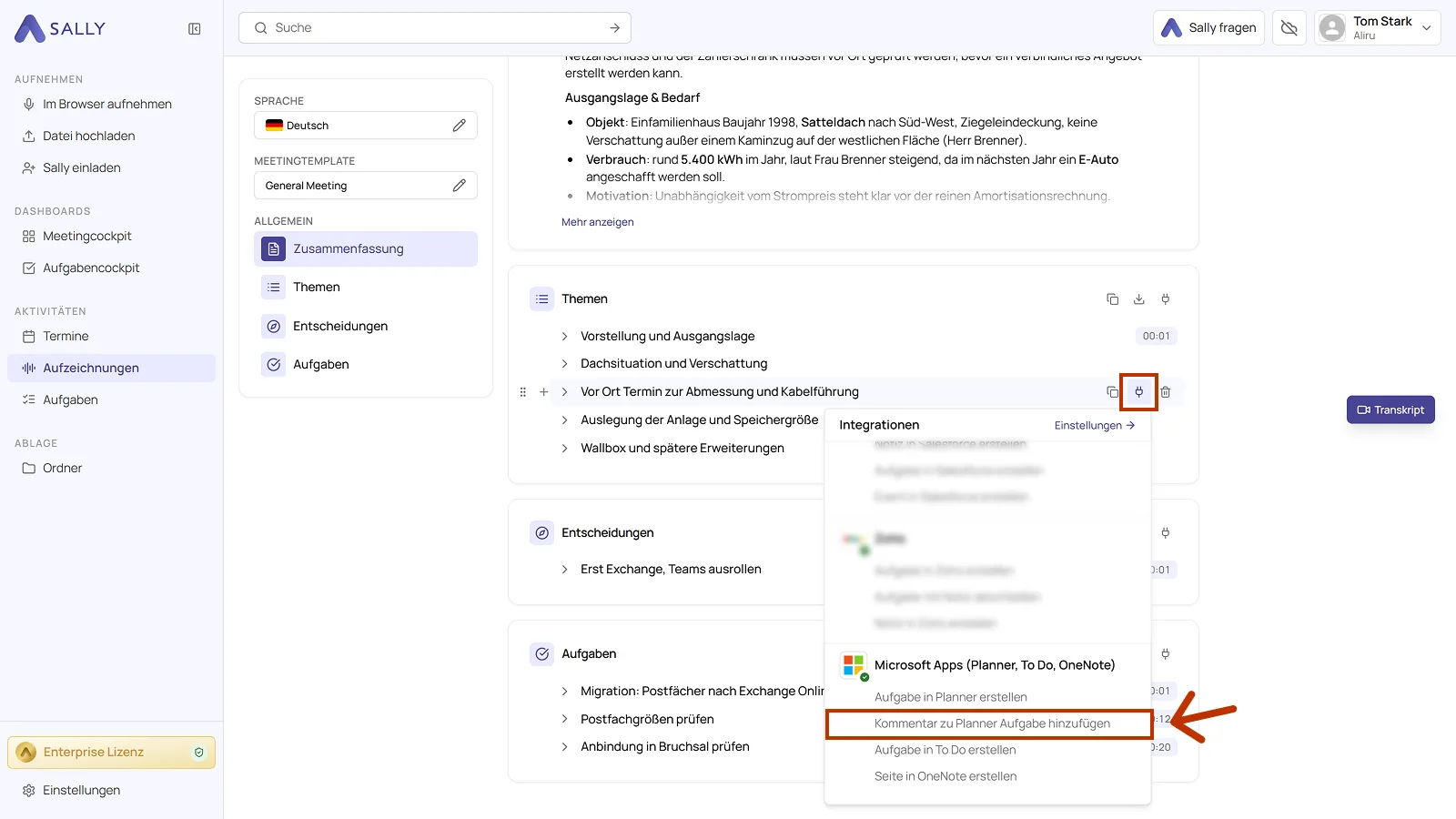Open the Einstellungen link in Integrationen popup
Viewport: 1456px width, 819px height.
coord(1095,425)
